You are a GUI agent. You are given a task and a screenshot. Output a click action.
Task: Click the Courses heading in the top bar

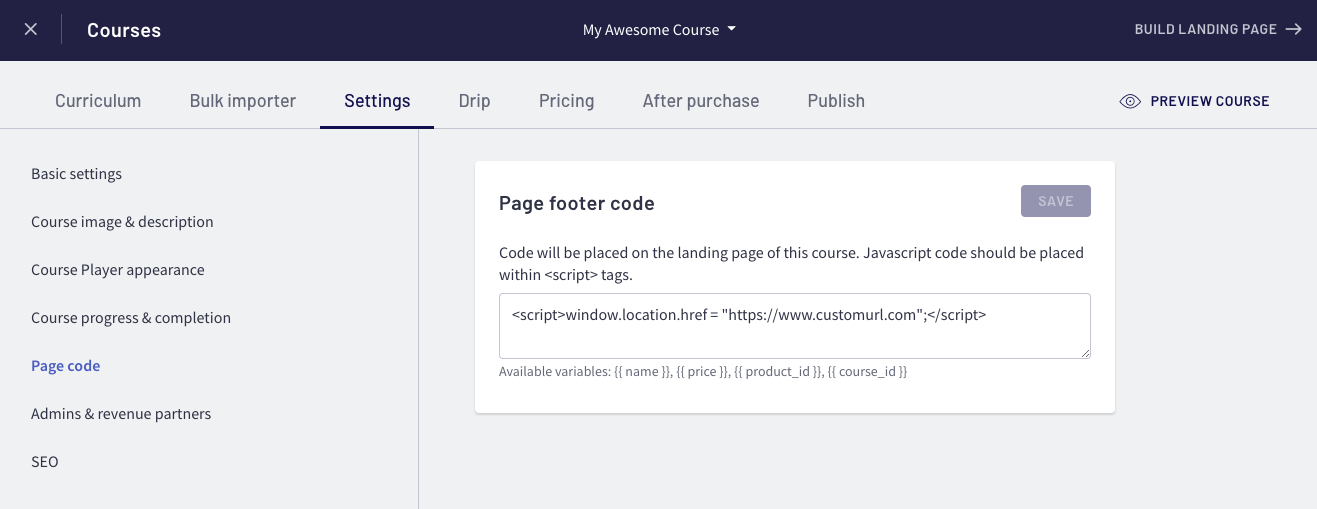pos(124,30)
